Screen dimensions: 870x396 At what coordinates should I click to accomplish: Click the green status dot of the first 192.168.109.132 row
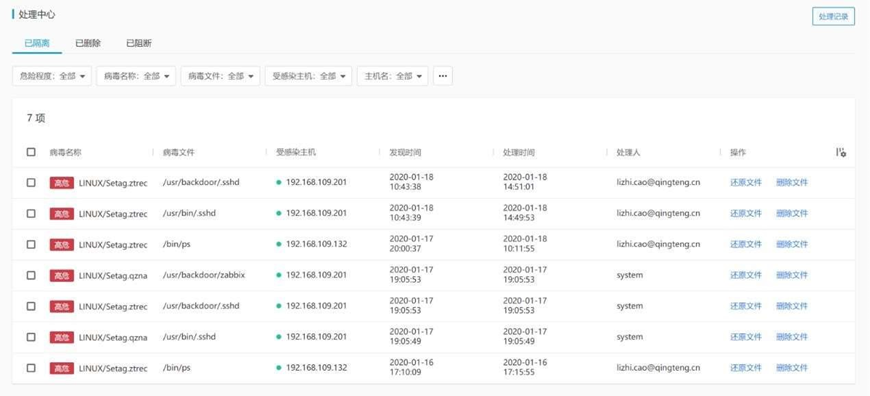pos(279,244)
